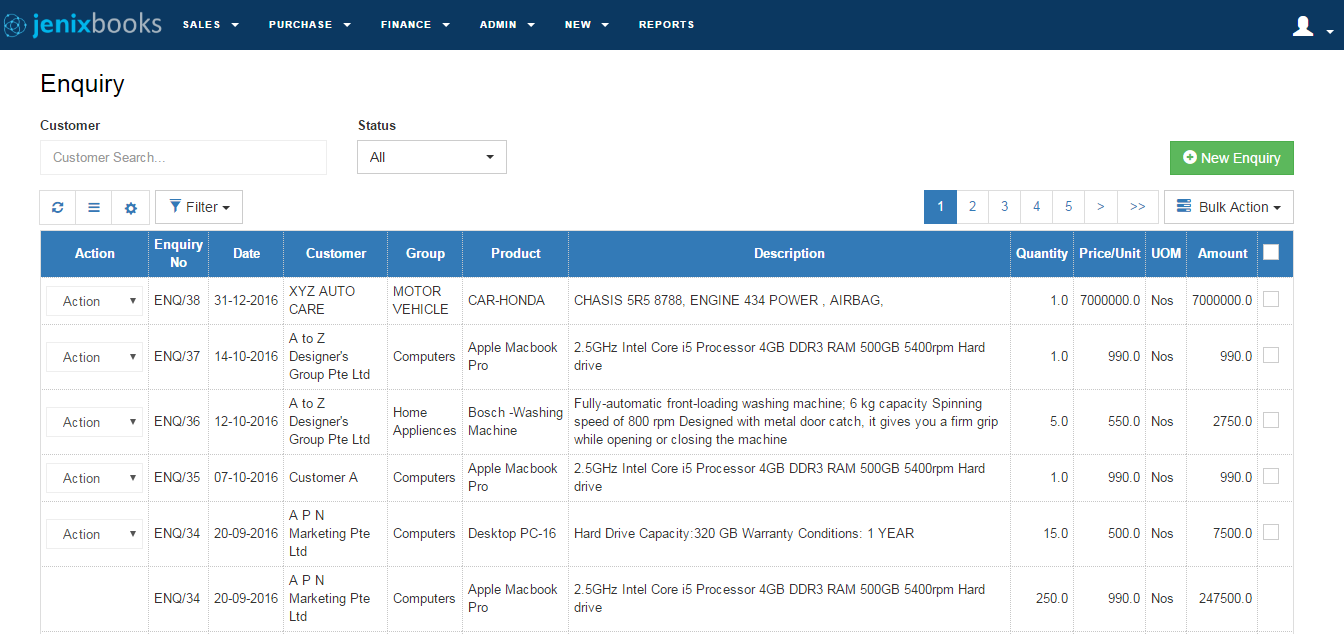The image size is (1344, 634).
Task: Open Action dropdown for ENQ/38
Action: 94,301
